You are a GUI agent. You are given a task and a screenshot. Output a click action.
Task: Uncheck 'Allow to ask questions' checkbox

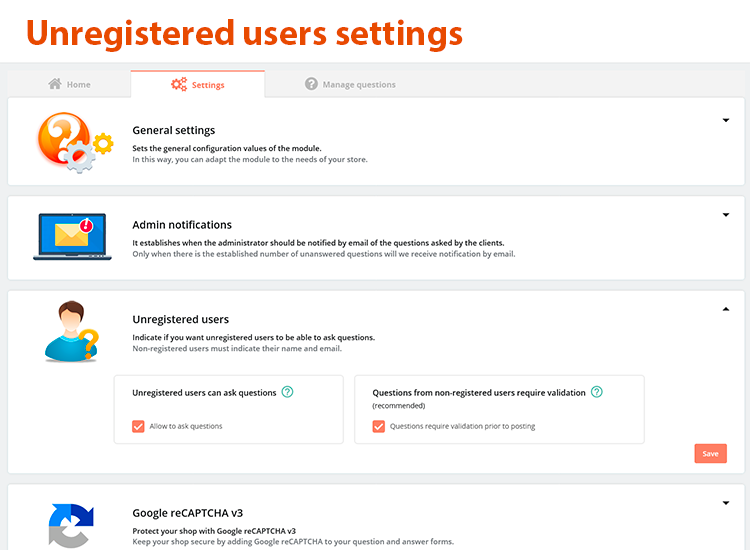point(139,426)
